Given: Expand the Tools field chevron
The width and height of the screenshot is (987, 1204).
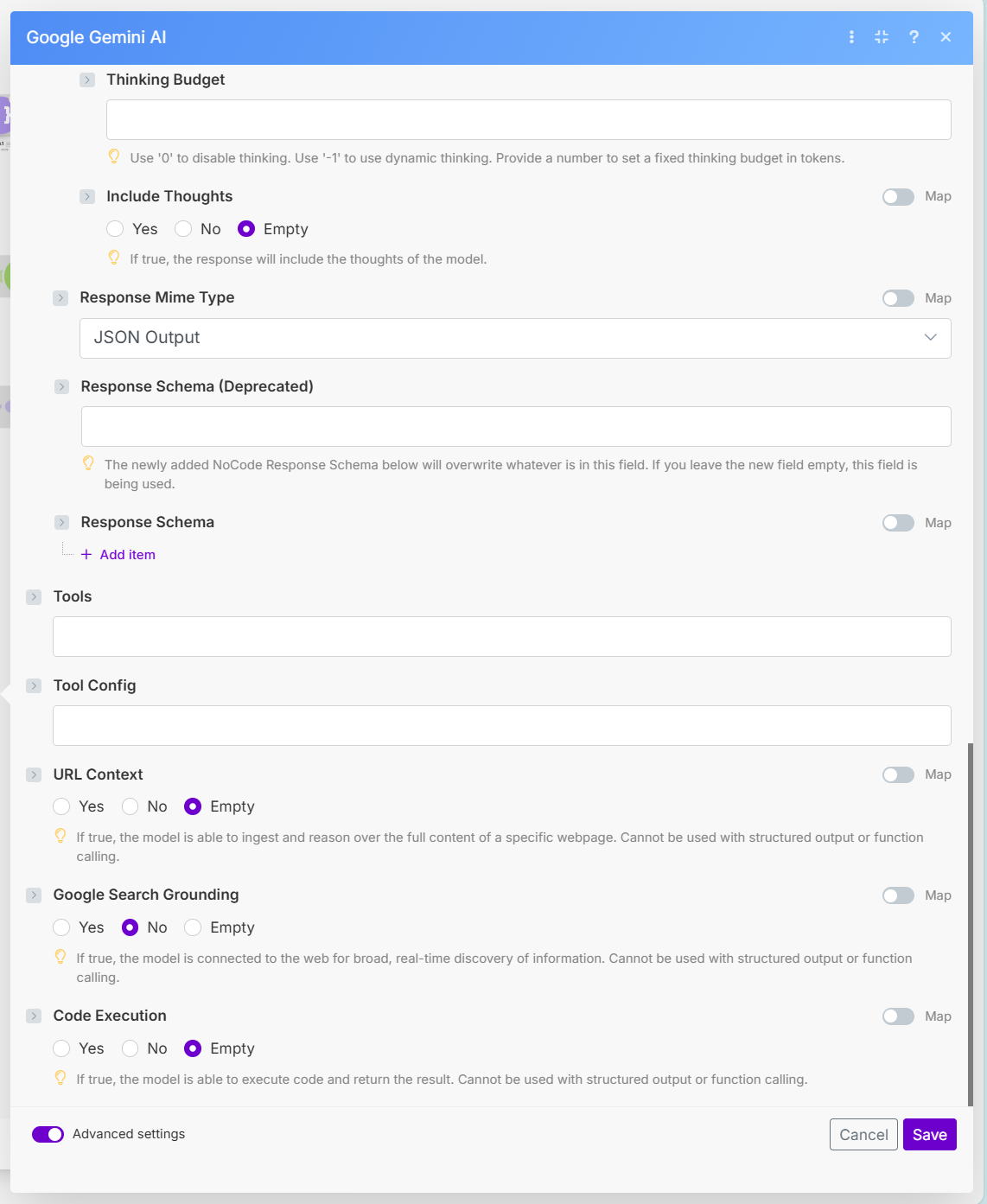Looking at the screenshot, I should [34, 597].
